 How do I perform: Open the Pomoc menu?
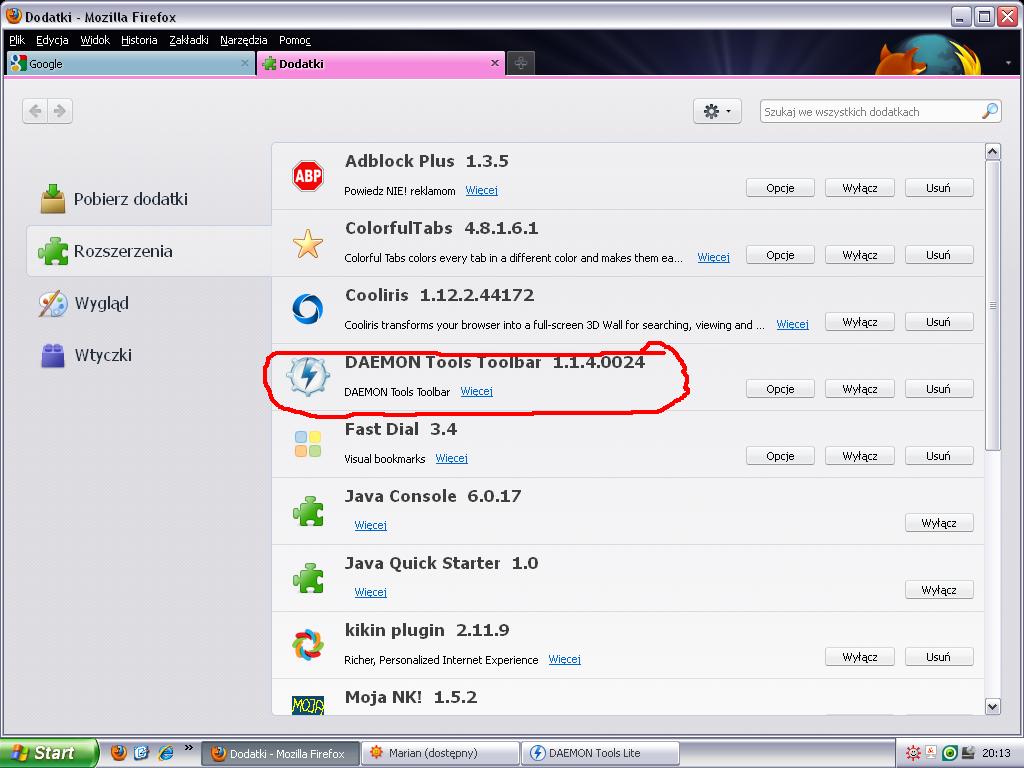tap(295, 40)
